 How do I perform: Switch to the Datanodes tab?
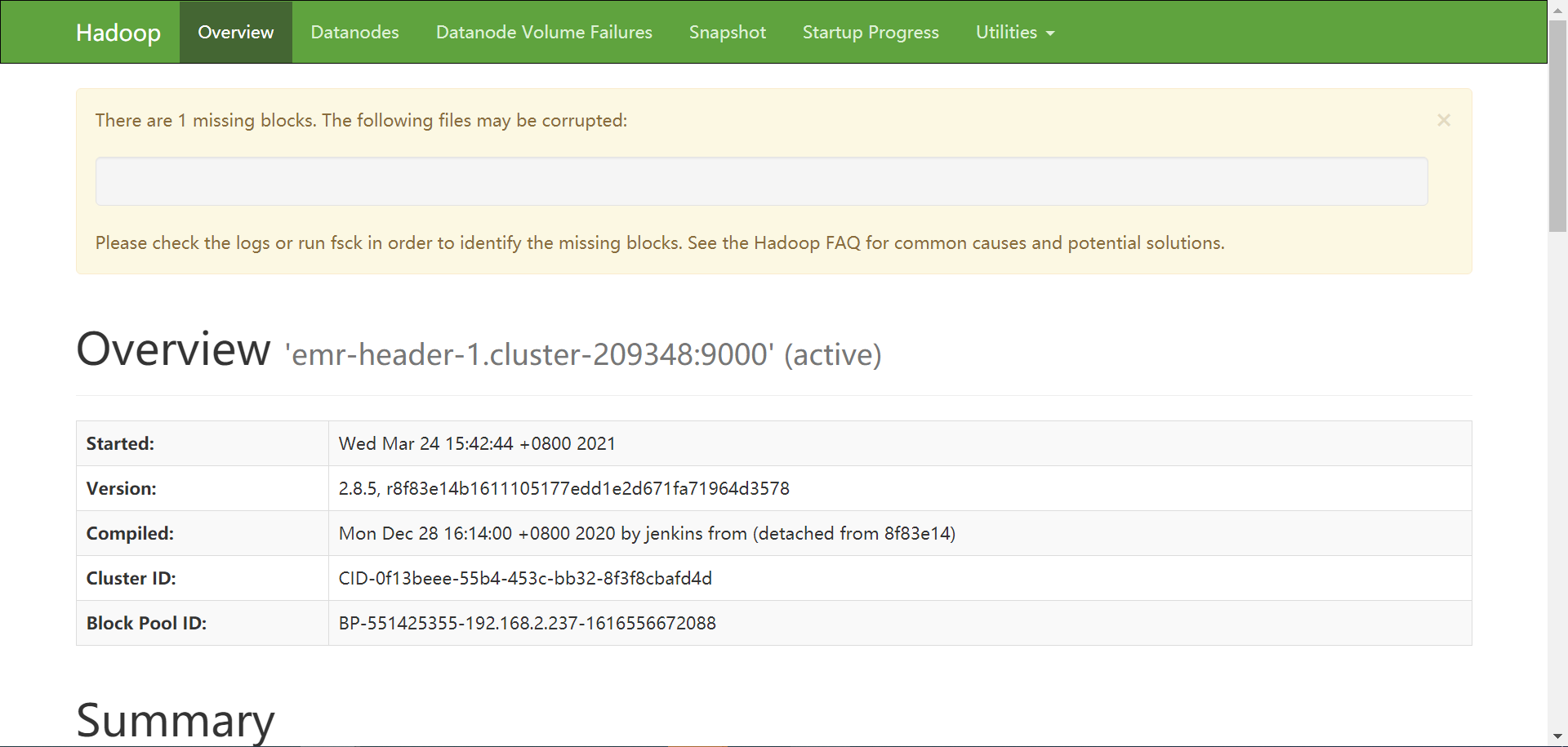[x=354, y=32]
